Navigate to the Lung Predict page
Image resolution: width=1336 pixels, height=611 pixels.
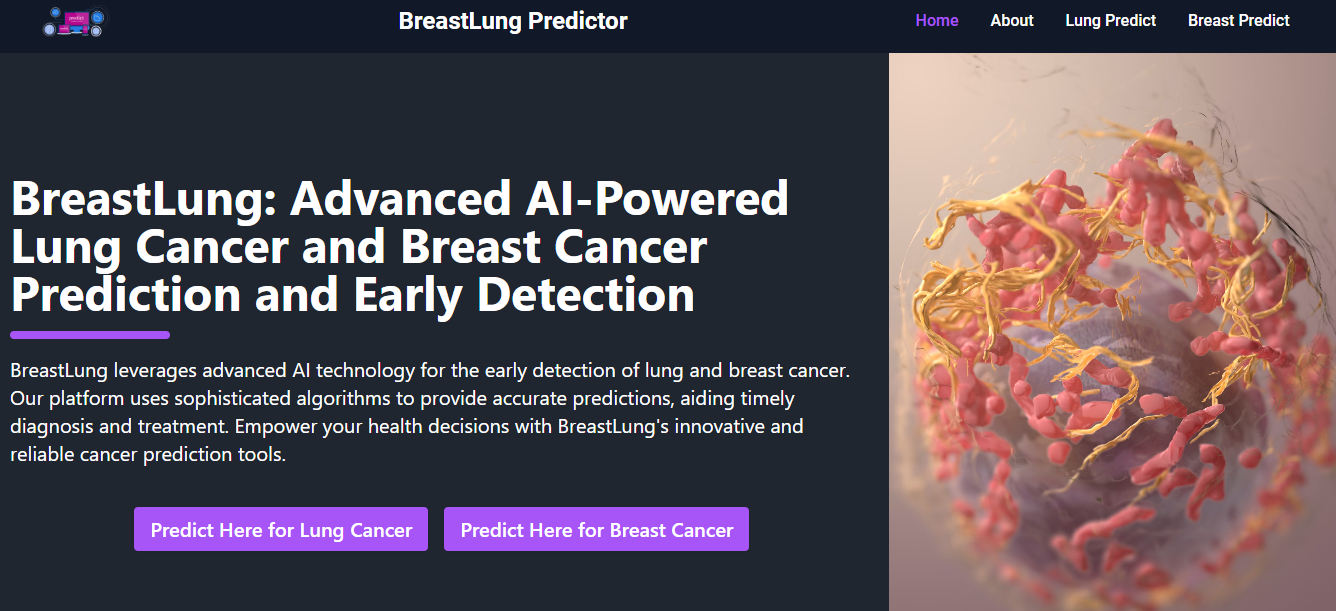coord(1110,20)
